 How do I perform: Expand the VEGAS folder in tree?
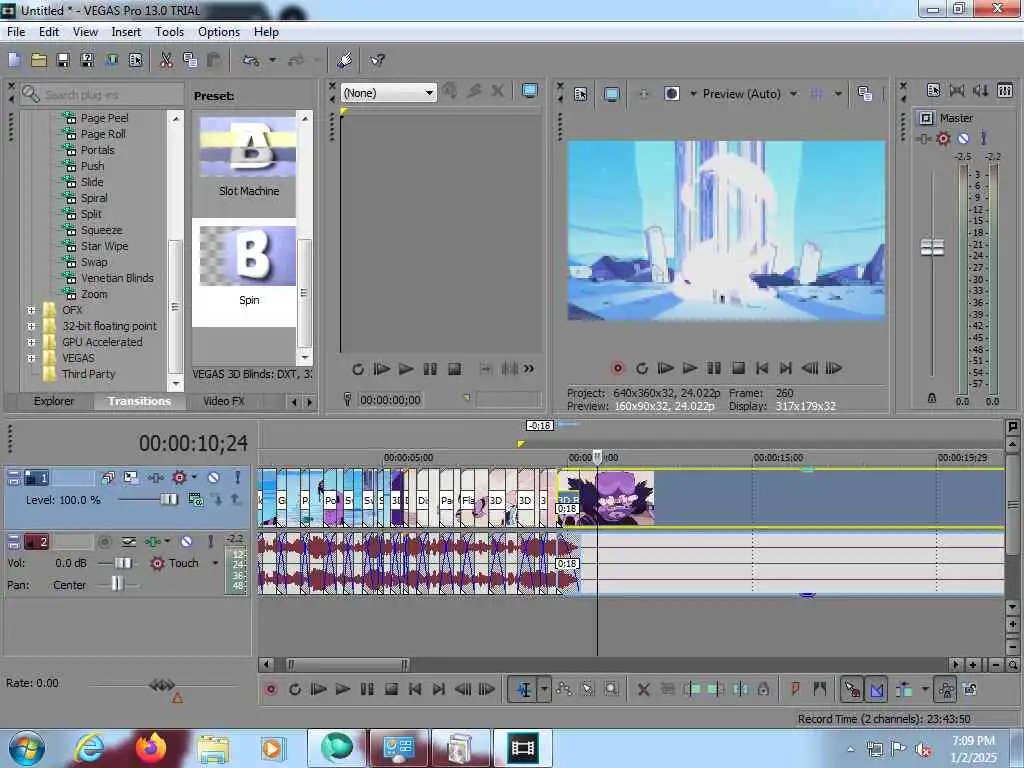(31, 358)
